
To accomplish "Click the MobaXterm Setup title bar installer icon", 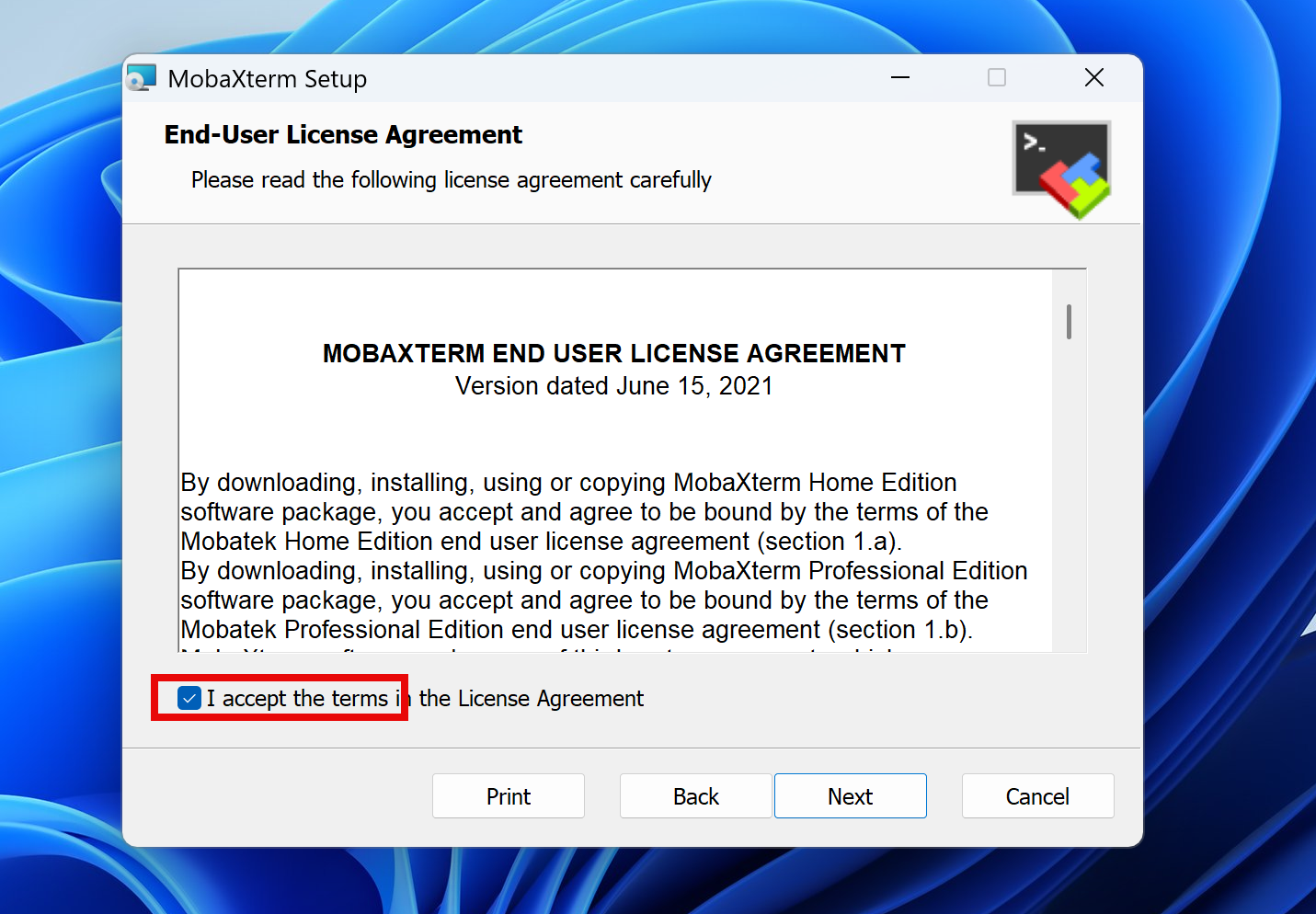I will point(142,78).
